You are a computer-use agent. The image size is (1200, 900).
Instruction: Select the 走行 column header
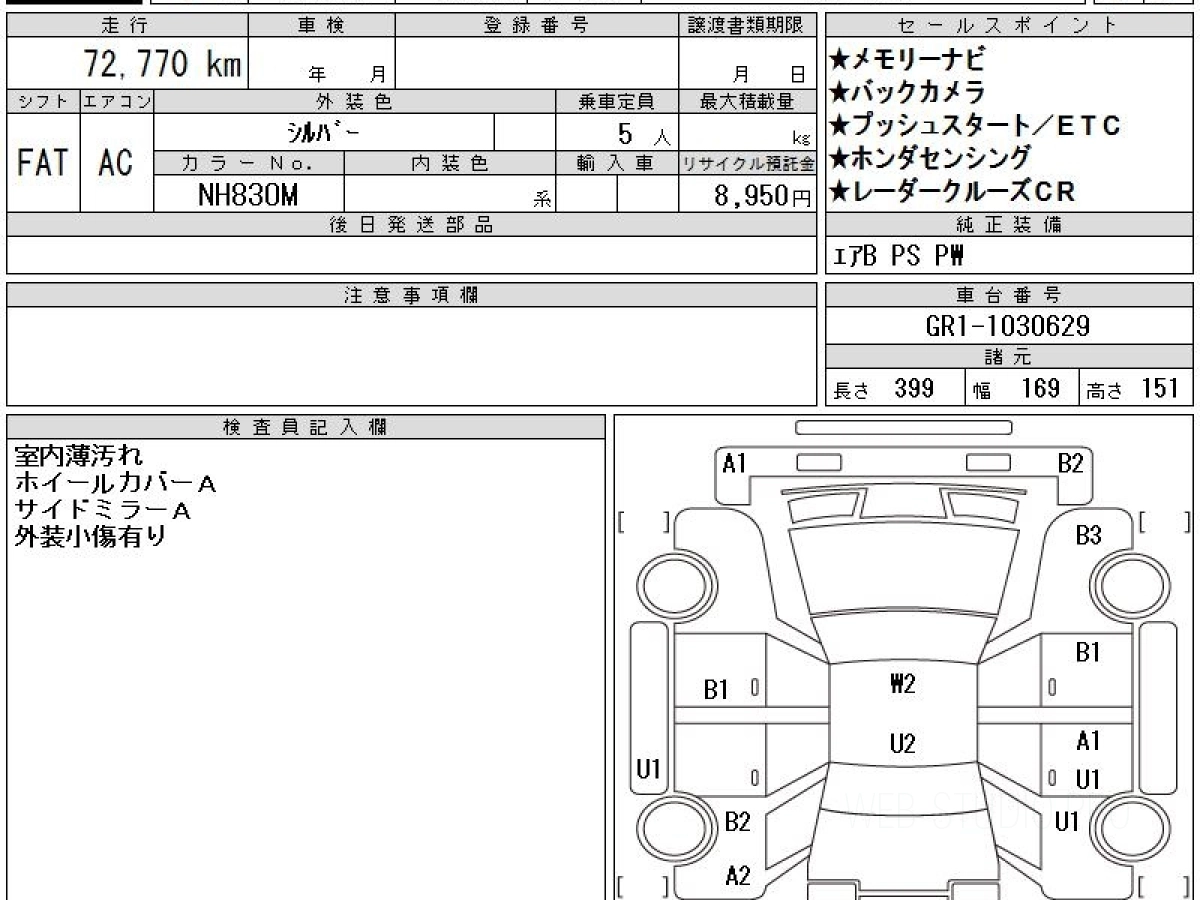126,26
